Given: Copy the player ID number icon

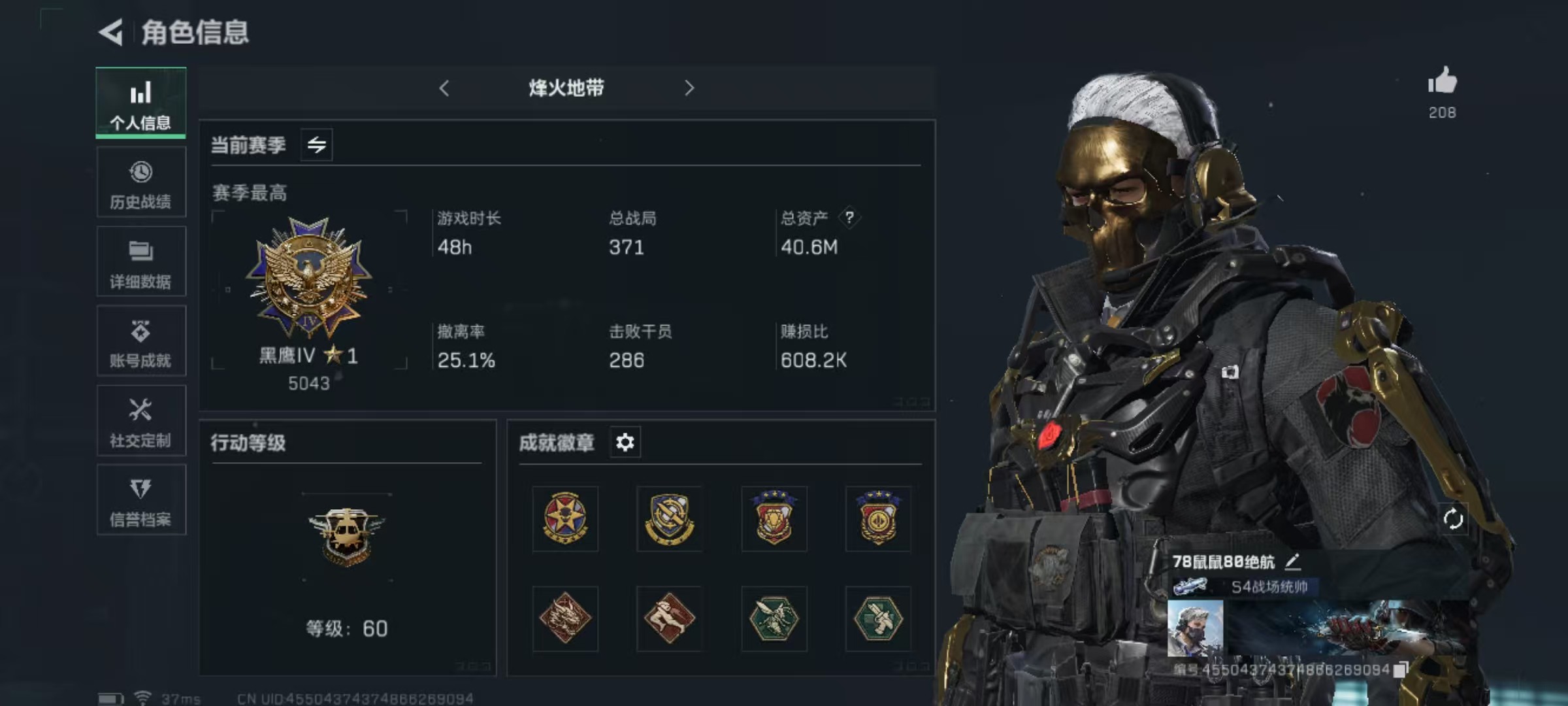Looking at the screenshot, I should [x=1399, y=670].
